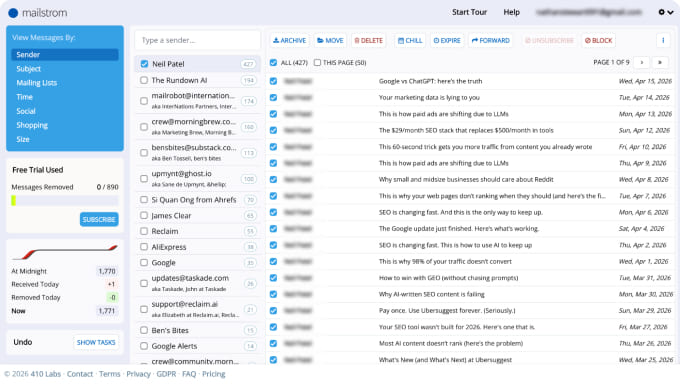Open 'The Google update just finished' message
Screen dimensions: 680x384
click(x=459, y=228)
